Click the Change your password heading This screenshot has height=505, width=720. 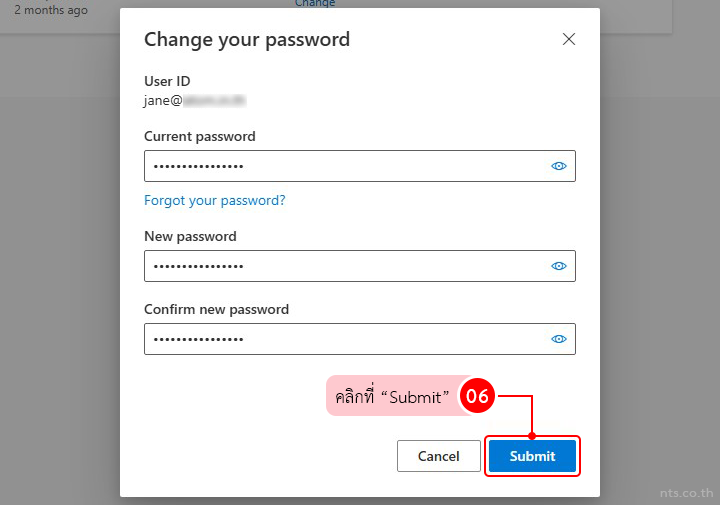[x=247, y=40]
